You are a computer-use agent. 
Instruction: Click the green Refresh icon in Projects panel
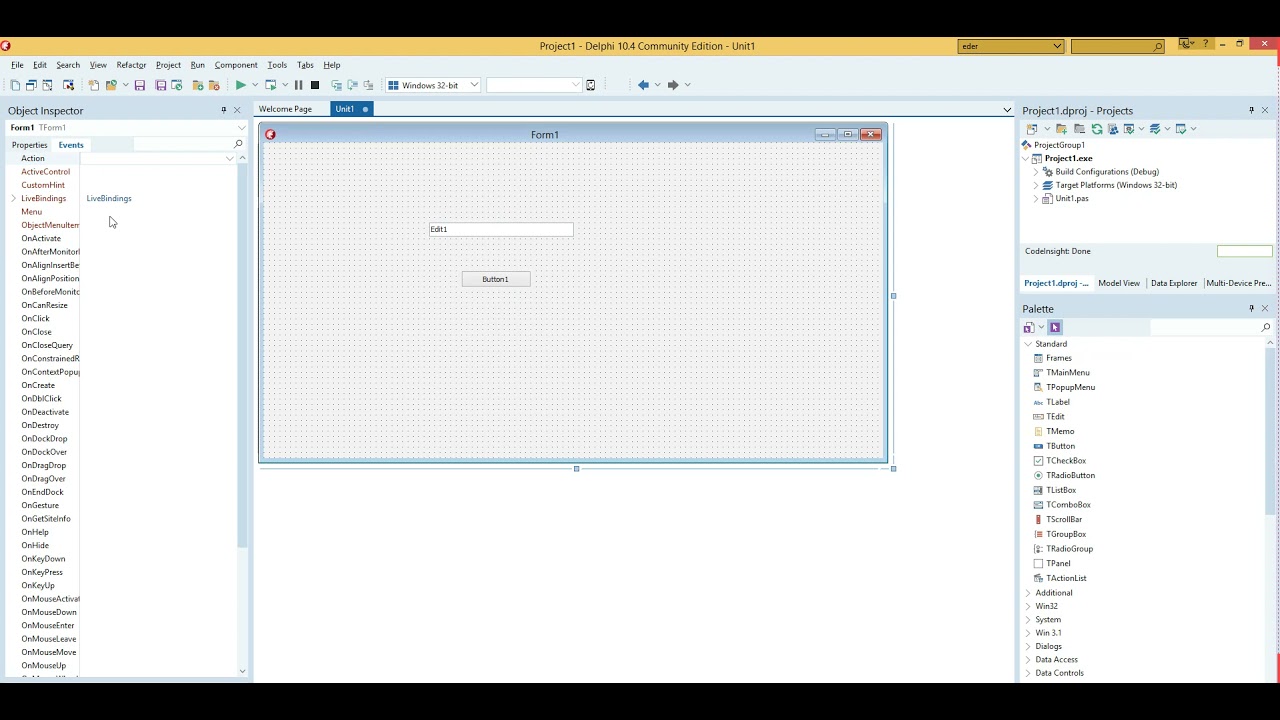pyautogui.click(x=1097, y=129)
